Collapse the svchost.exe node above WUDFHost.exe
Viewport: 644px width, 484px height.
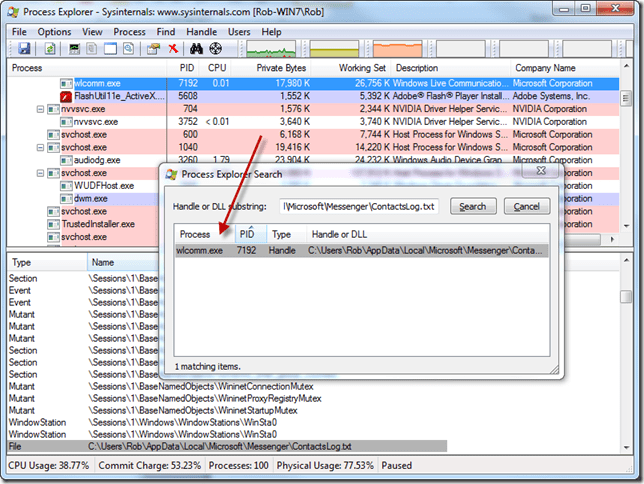click(41, 173)
